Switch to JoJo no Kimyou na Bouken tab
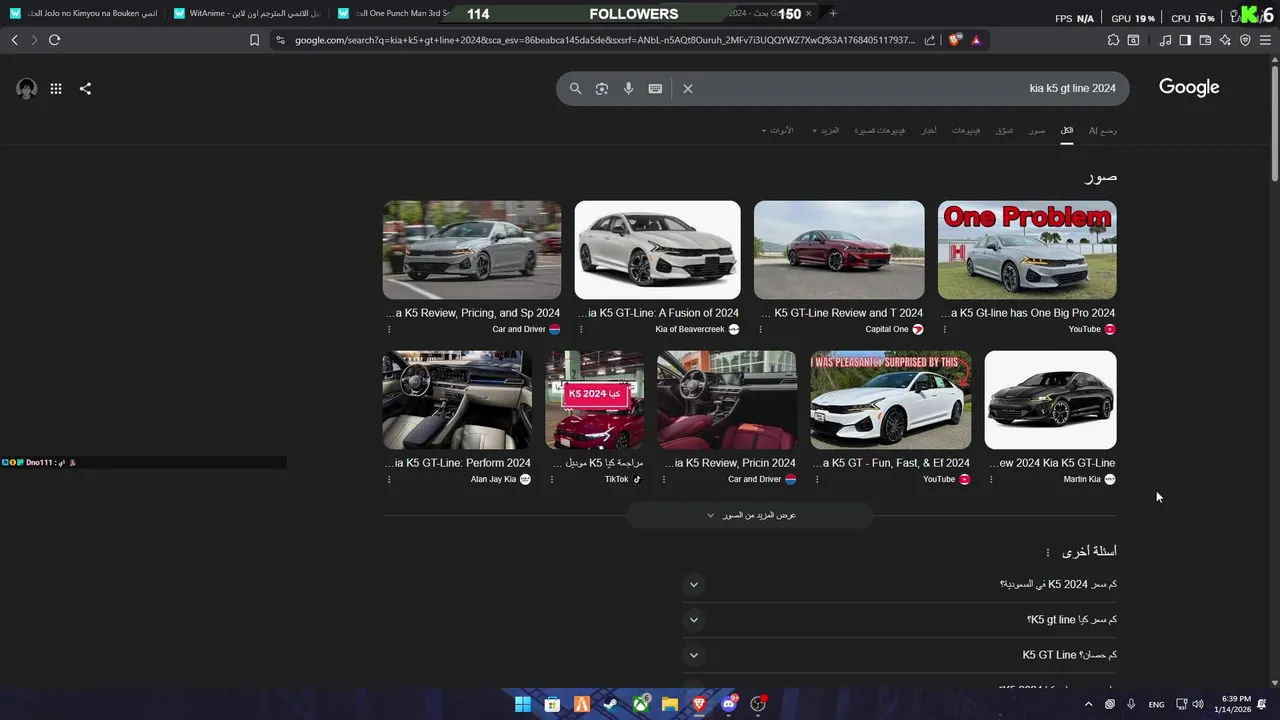The image size is (1280, 720). pyautogui.click(x=84, y=13)
